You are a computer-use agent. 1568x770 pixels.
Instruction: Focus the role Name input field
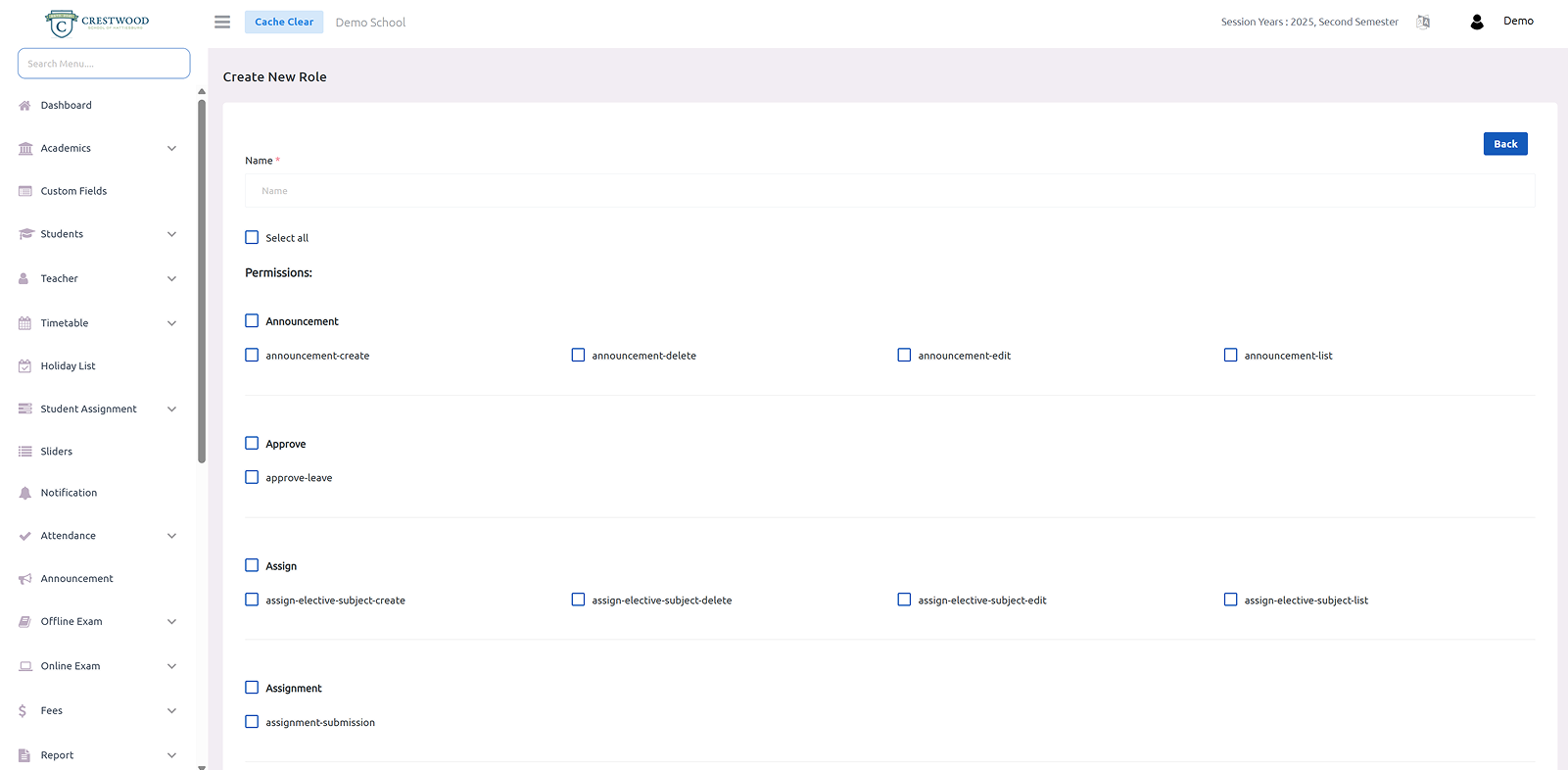point(888,191)
